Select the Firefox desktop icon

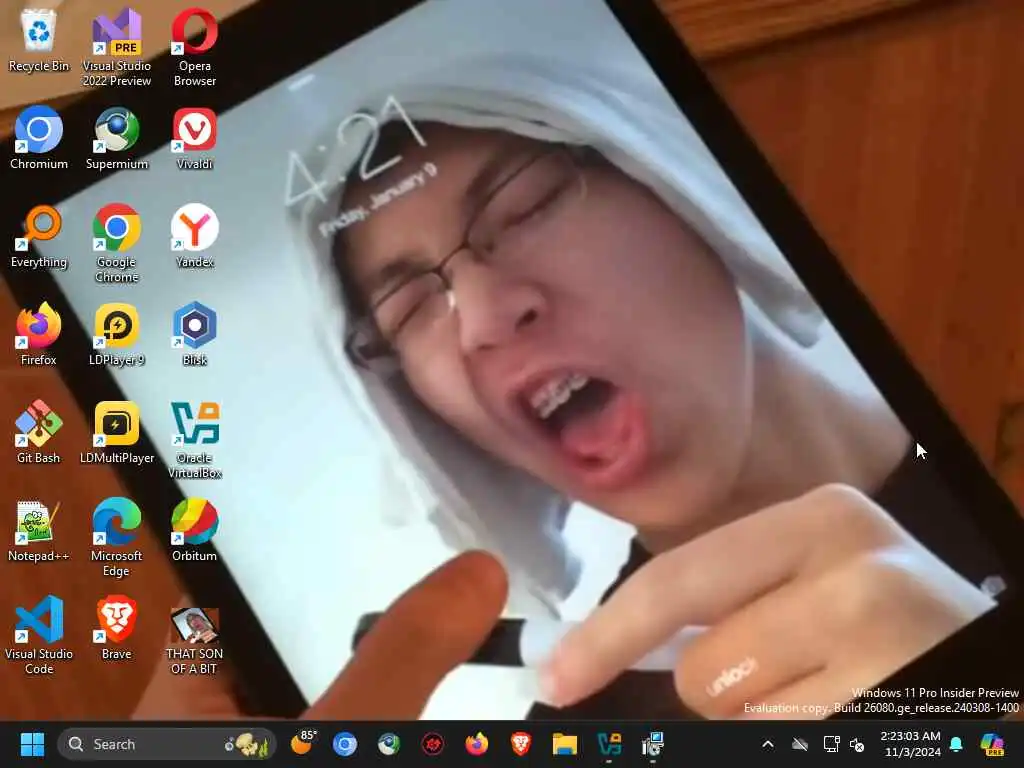point(39,334)
